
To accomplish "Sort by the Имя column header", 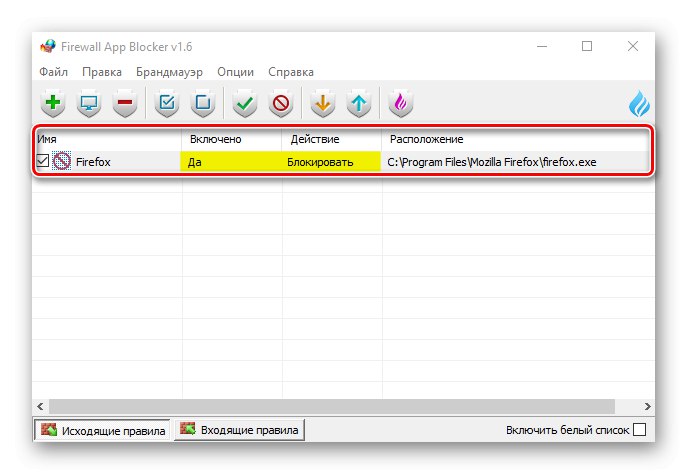I will [108, 139].
